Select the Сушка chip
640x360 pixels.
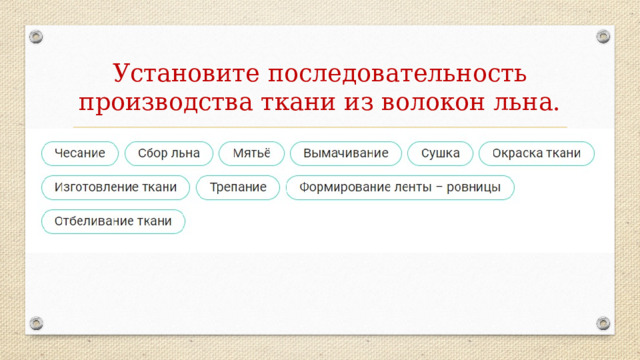(x=440, y=153)
